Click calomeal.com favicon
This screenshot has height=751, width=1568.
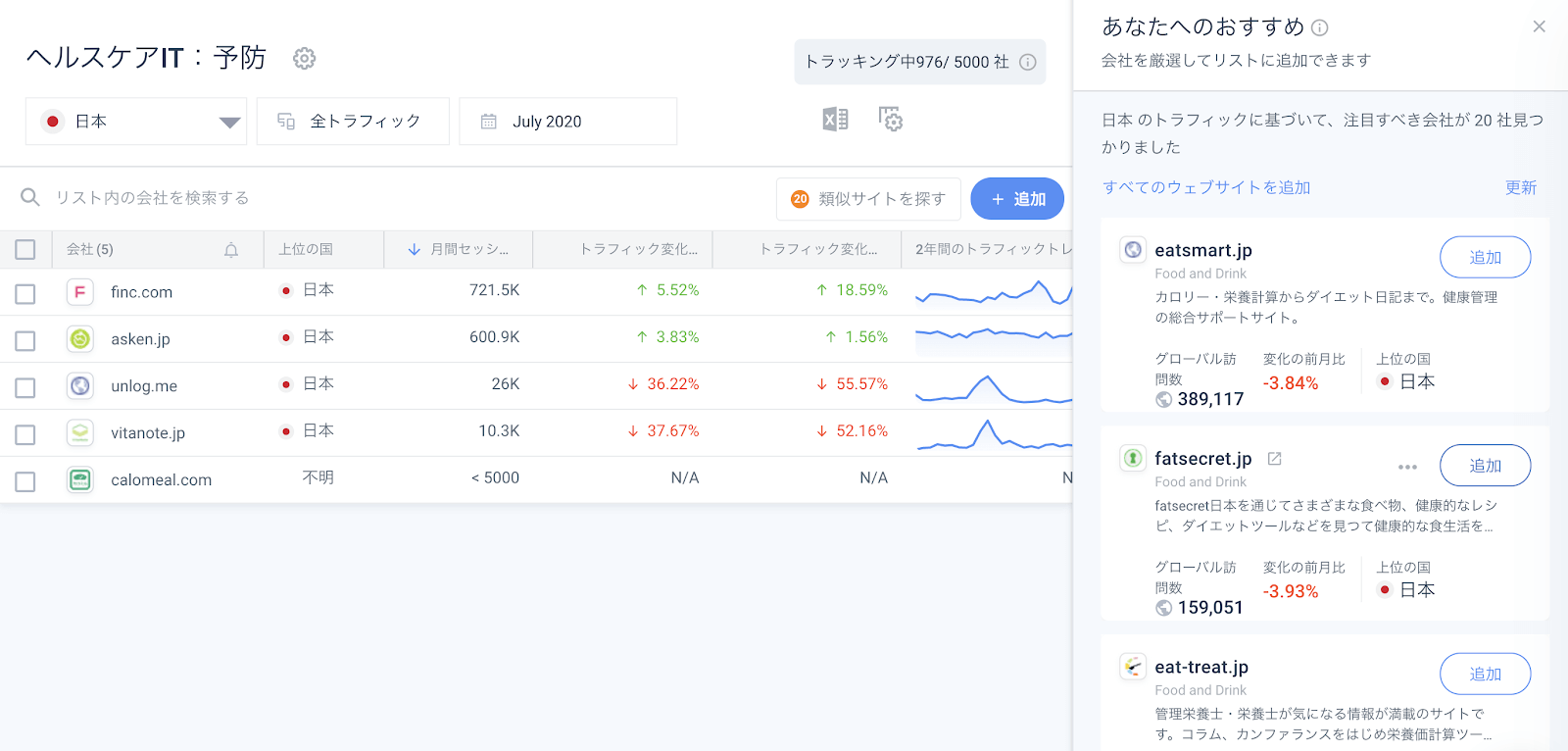point(80,479)
